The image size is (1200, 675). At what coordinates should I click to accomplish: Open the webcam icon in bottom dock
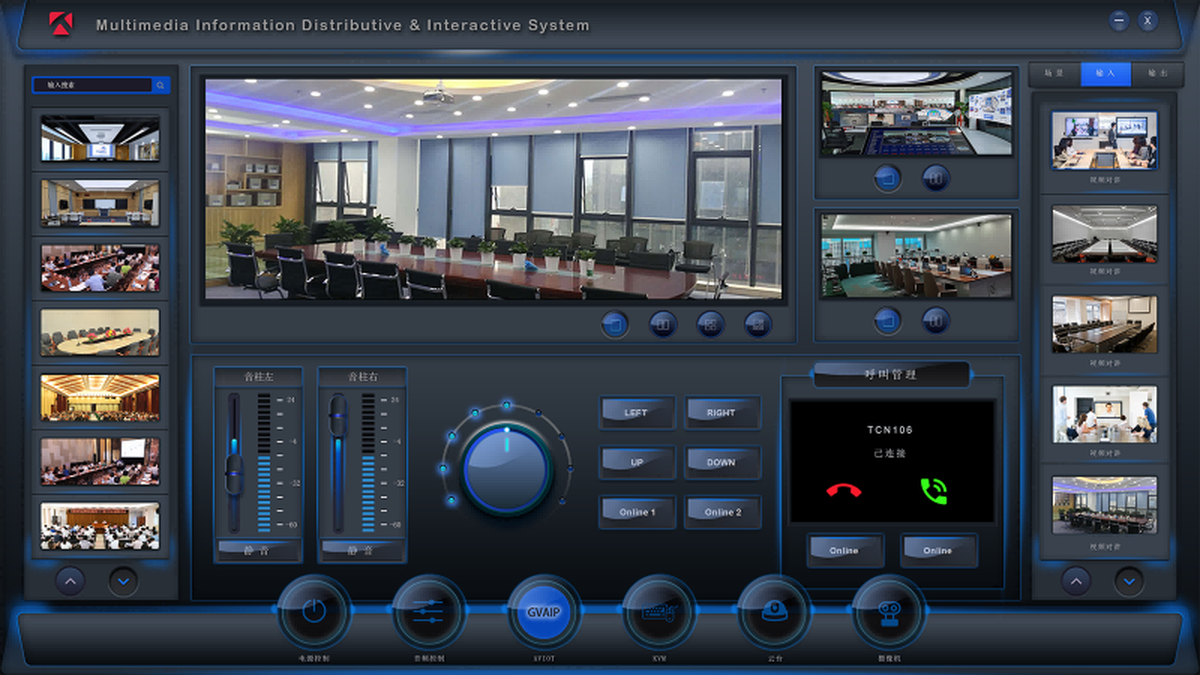click(888, 612)
